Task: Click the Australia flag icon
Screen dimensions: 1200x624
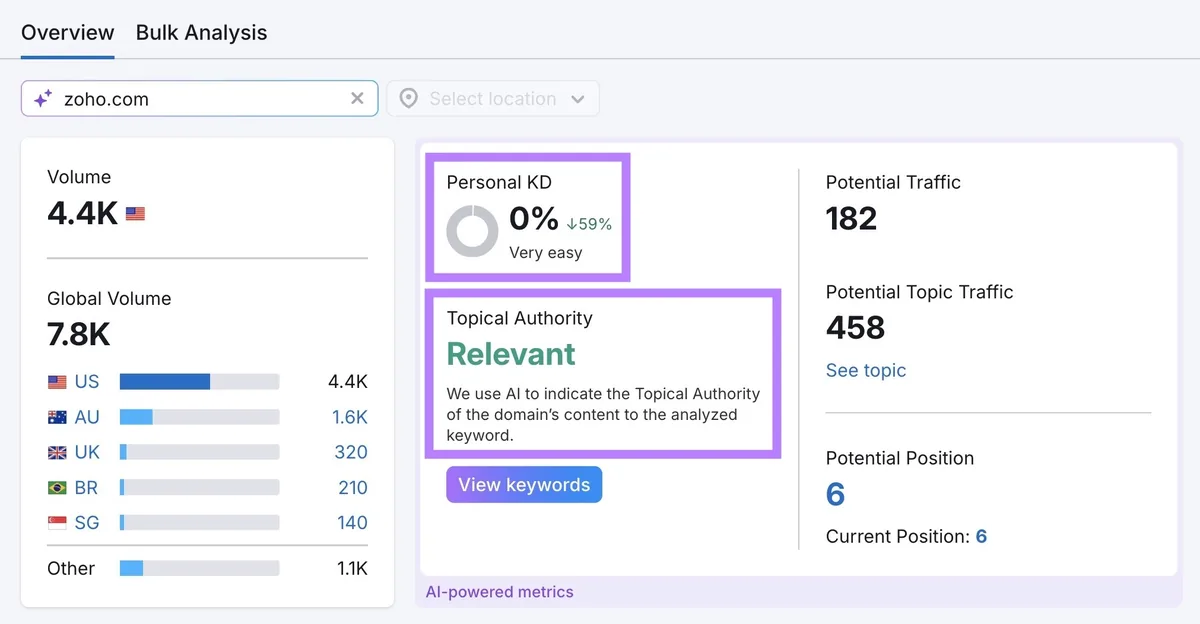Action: click(57, 417)
